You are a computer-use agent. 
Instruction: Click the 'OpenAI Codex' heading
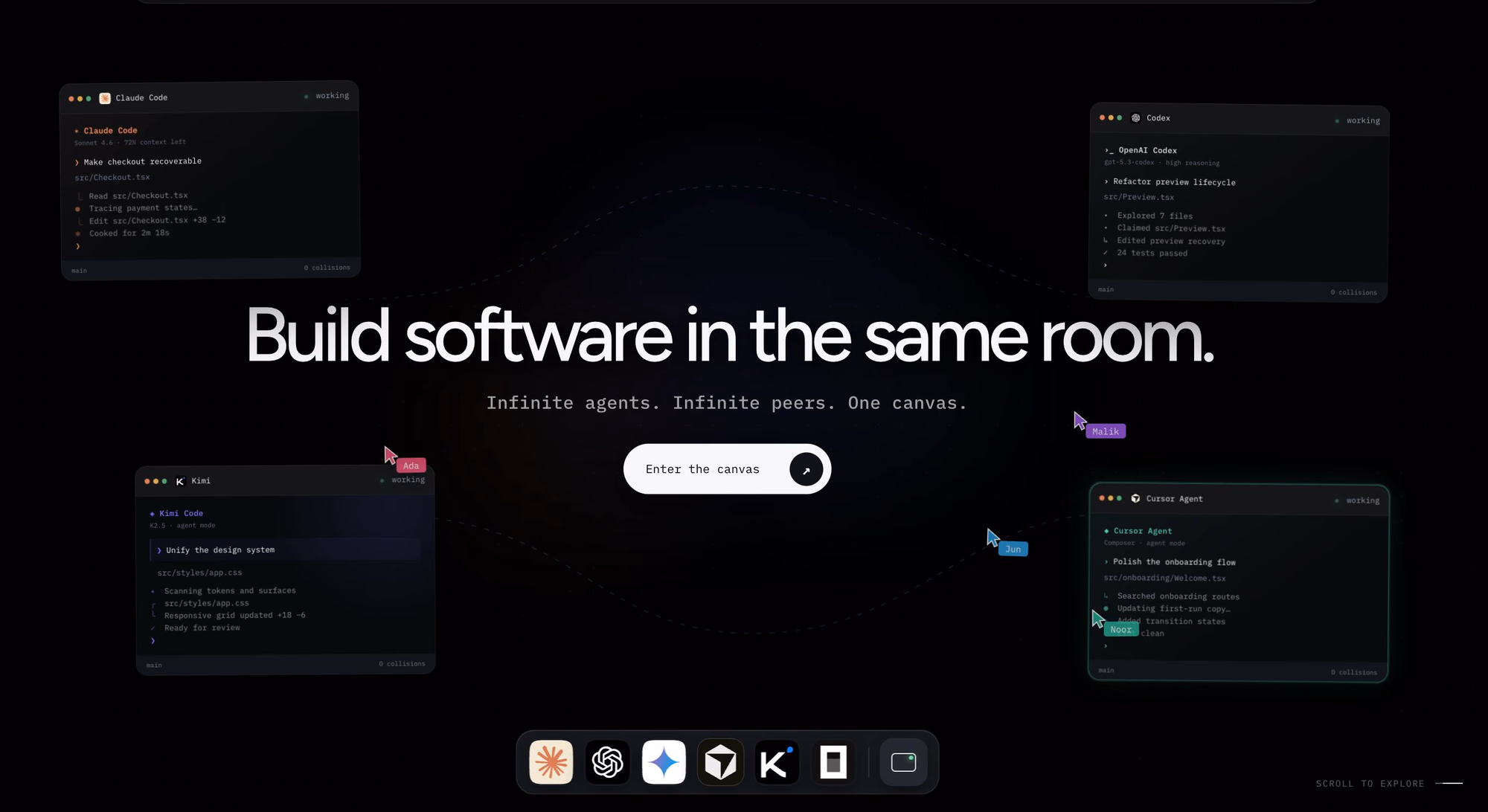point(1147,150)
